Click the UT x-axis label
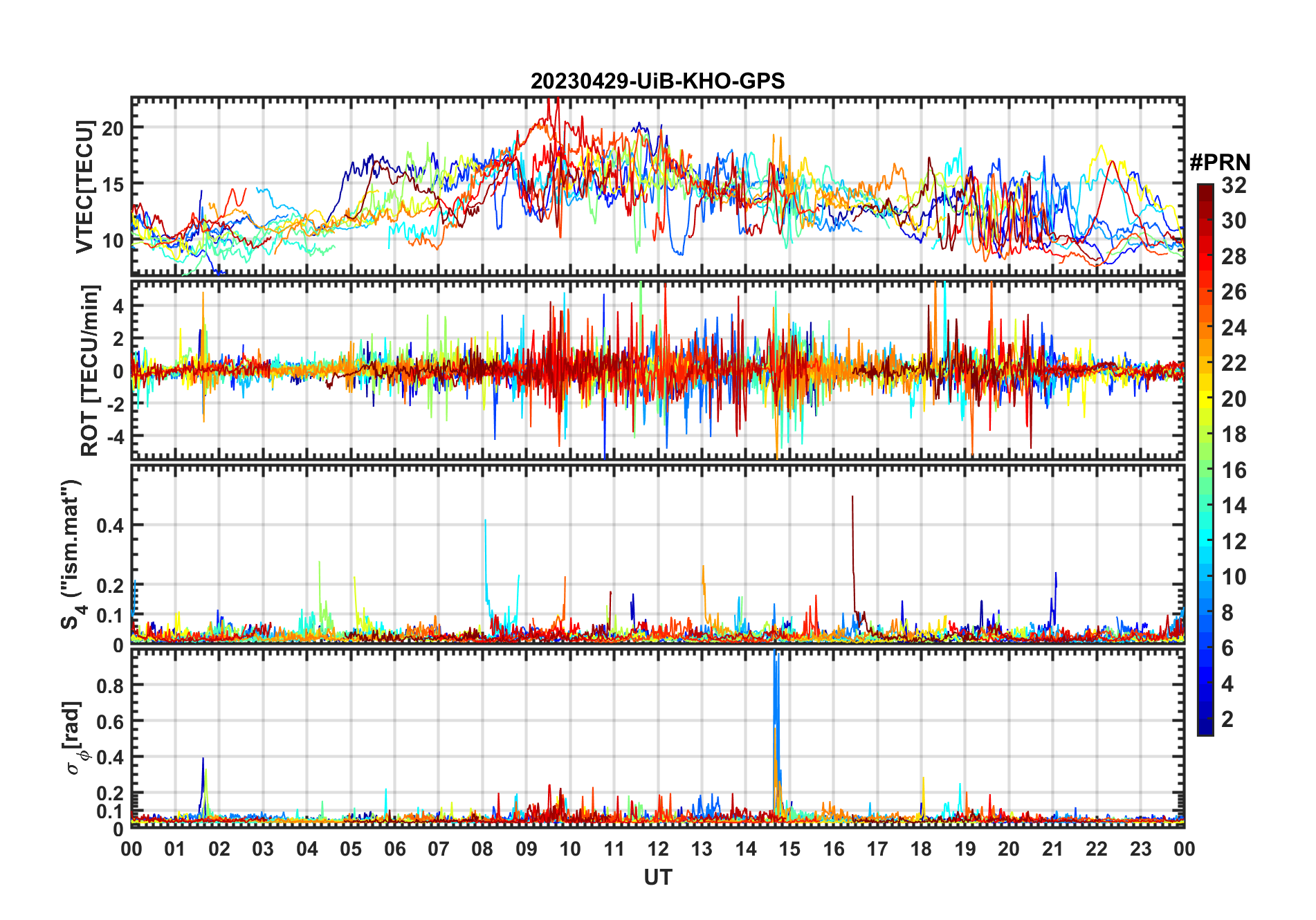 (657, 878)
